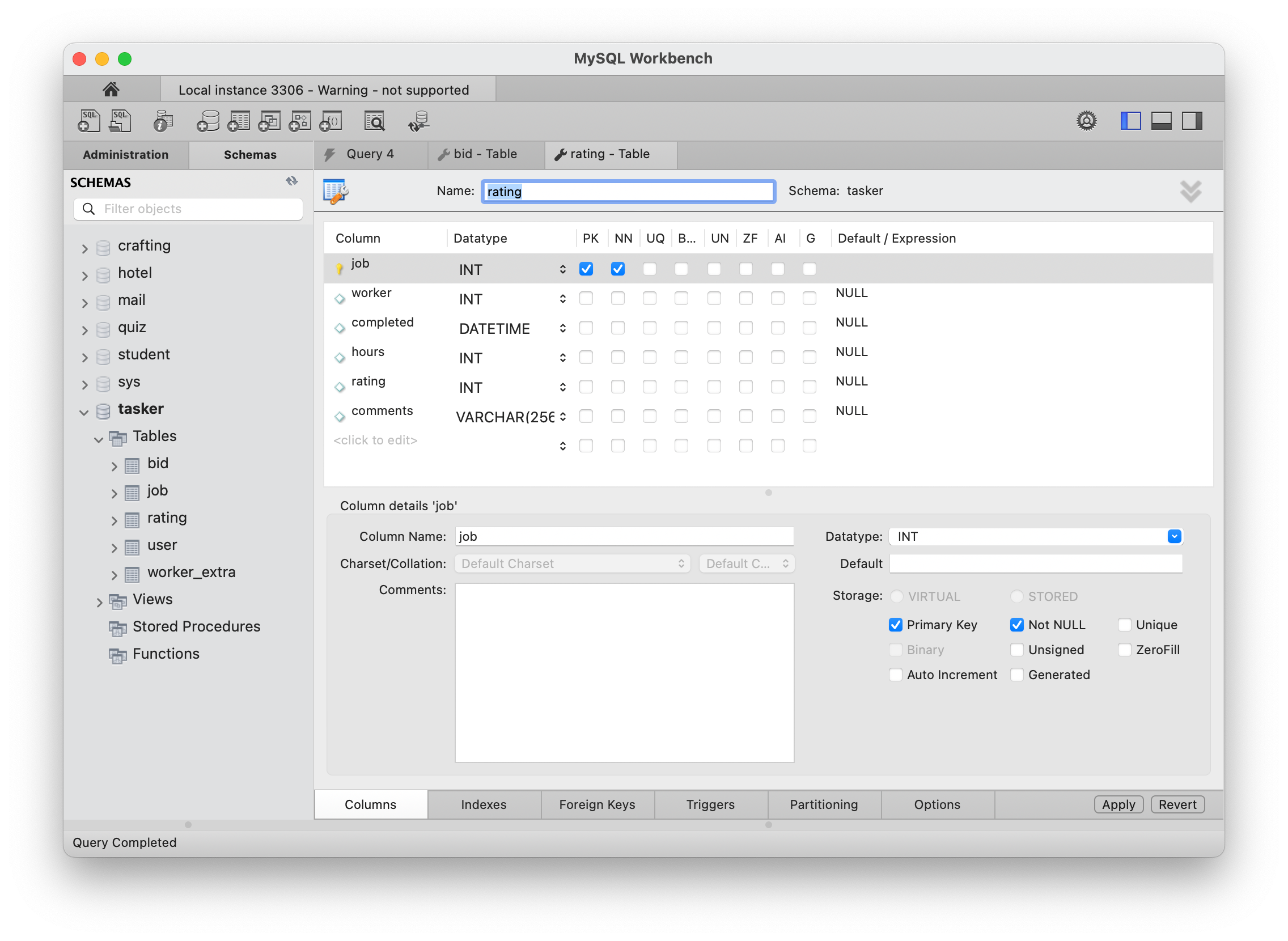Click Revert to discard table changes

click(x=1178, y=804)
